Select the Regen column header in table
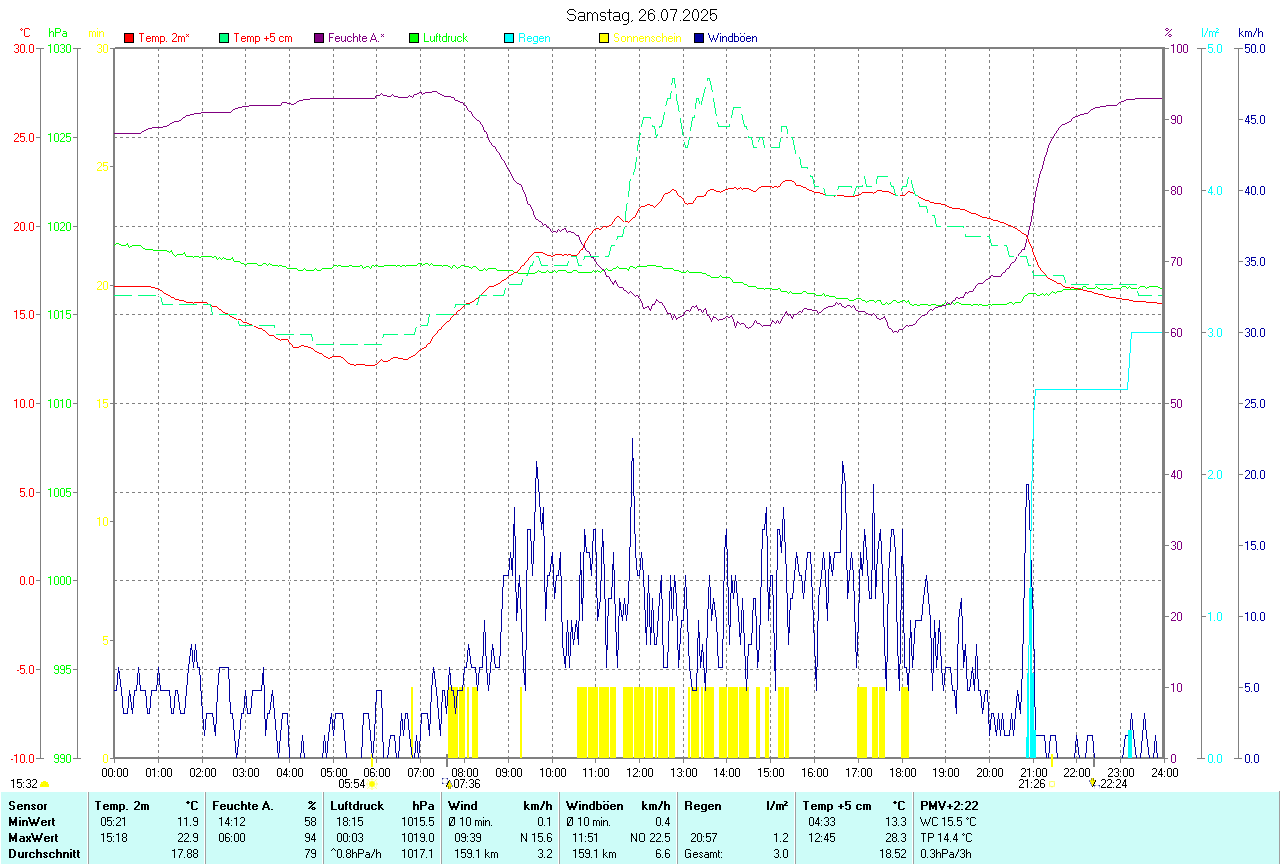Image resolution: width=1280 pixels, height=864 pixels. (701, 806)
